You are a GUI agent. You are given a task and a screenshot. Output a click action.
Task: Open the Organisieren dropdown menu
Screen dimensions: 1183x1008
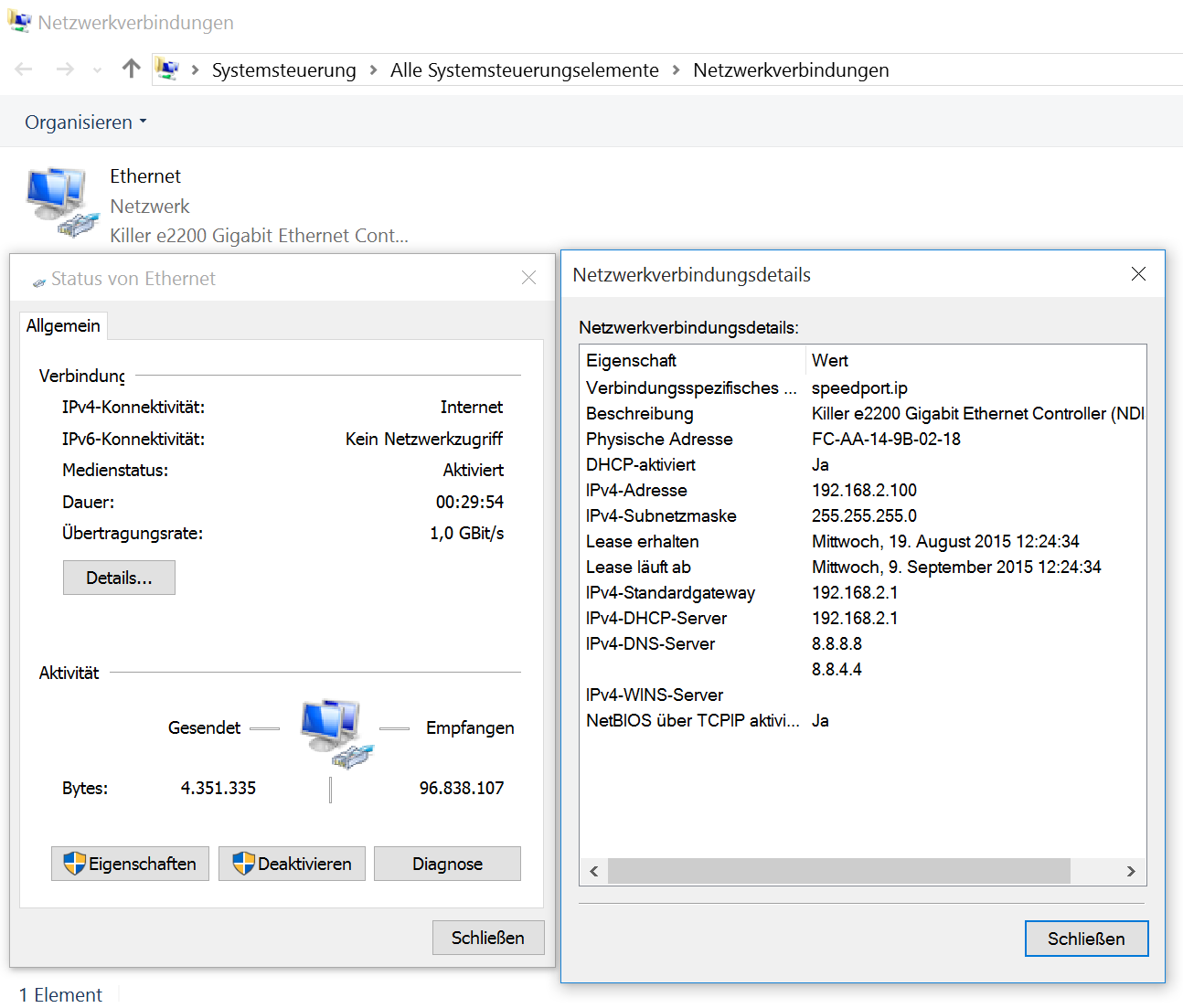[85, 122]
